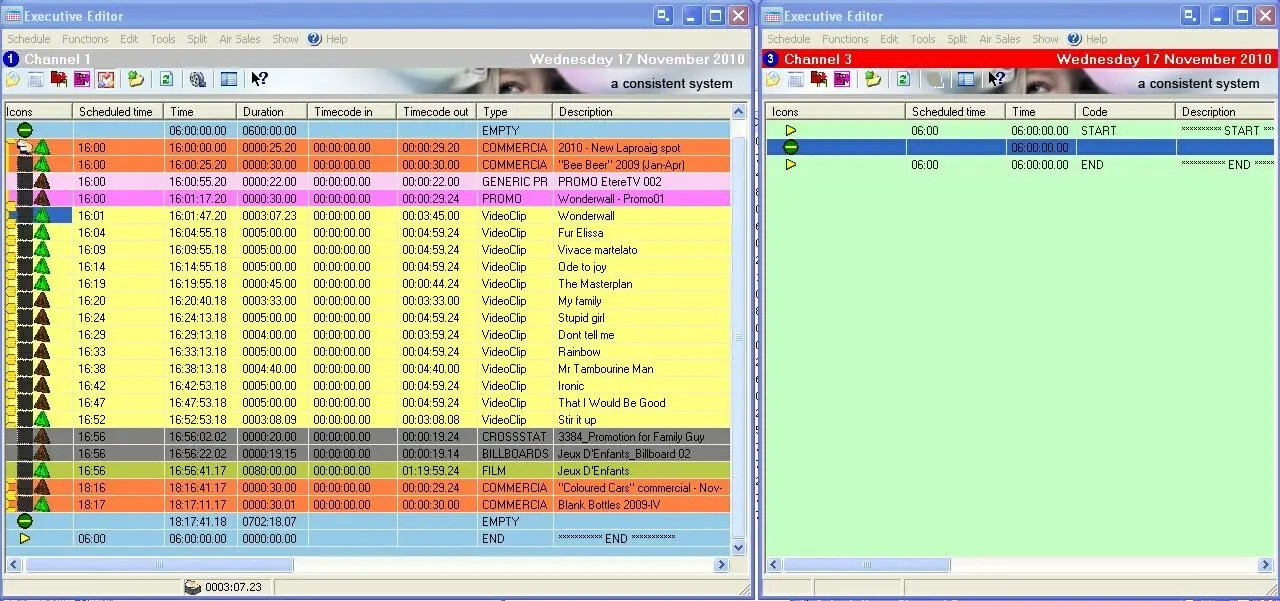
Task: Open the Air Sales menu in Channel 3 window
Action: coord(999,39)
